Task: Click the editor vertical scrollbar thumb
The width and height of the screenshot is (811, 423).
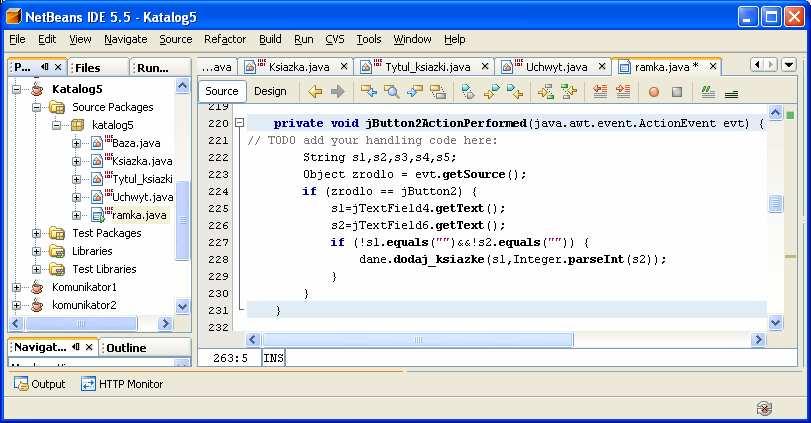Action: tap(775, 204)
